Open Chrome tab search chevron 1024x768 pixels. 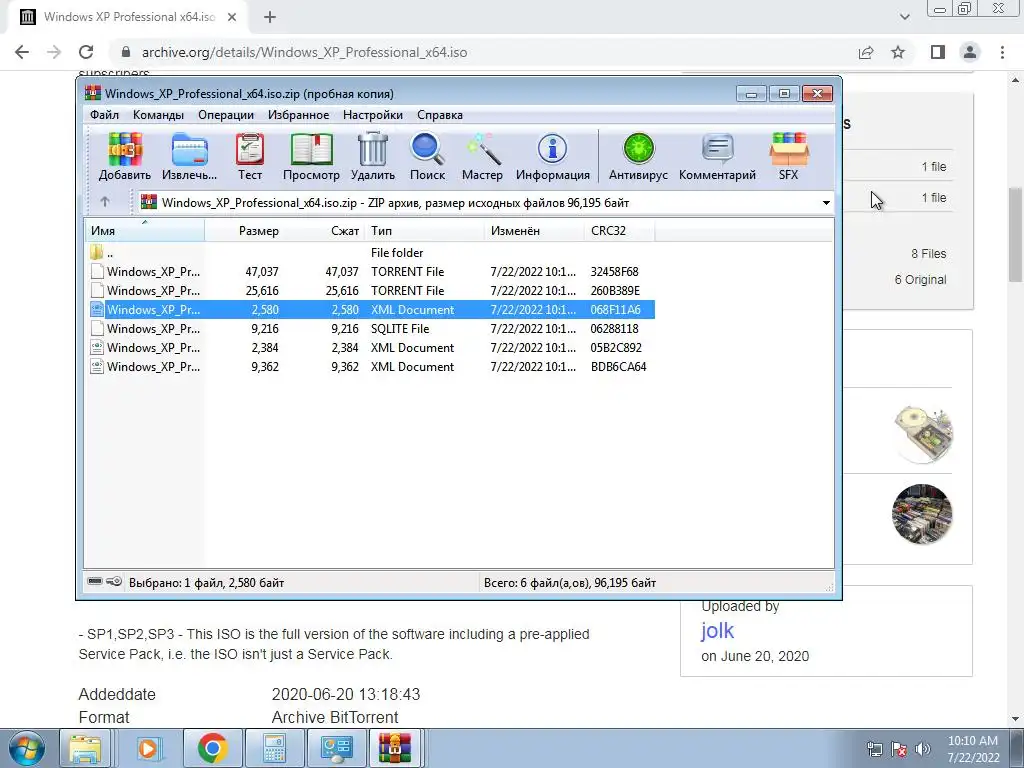[904, 17]
